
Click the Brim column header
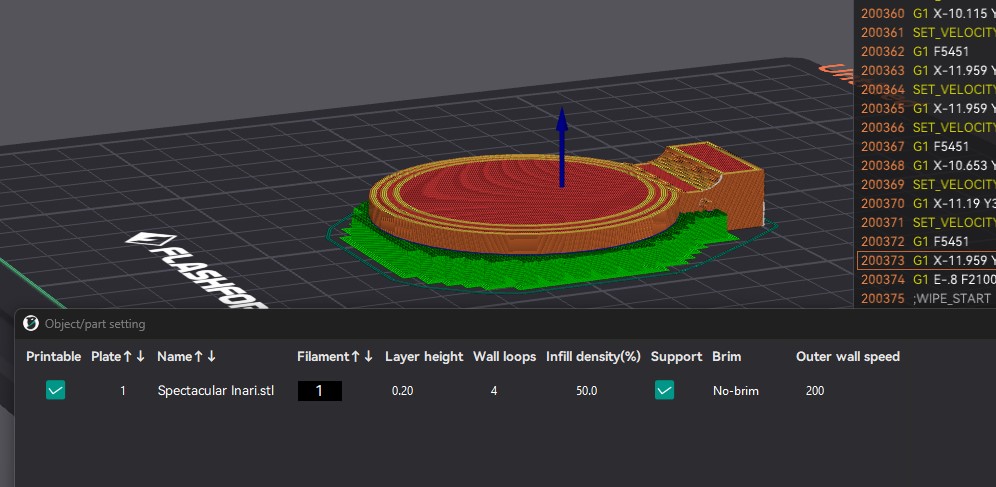click(x=727, y=357)
